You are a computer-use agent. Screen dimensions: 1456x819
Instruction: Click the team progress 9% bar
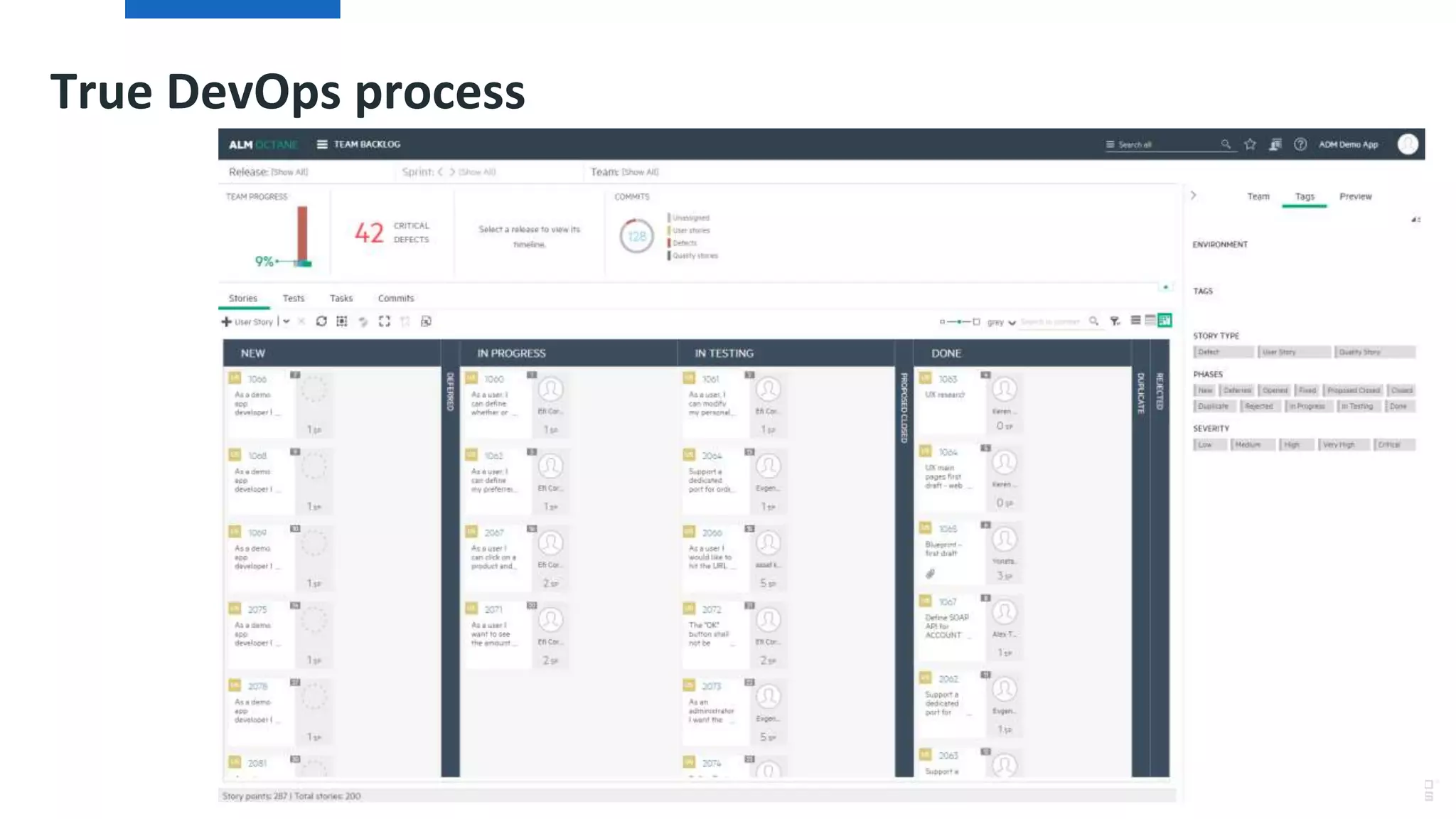click(x=302, y=236)
